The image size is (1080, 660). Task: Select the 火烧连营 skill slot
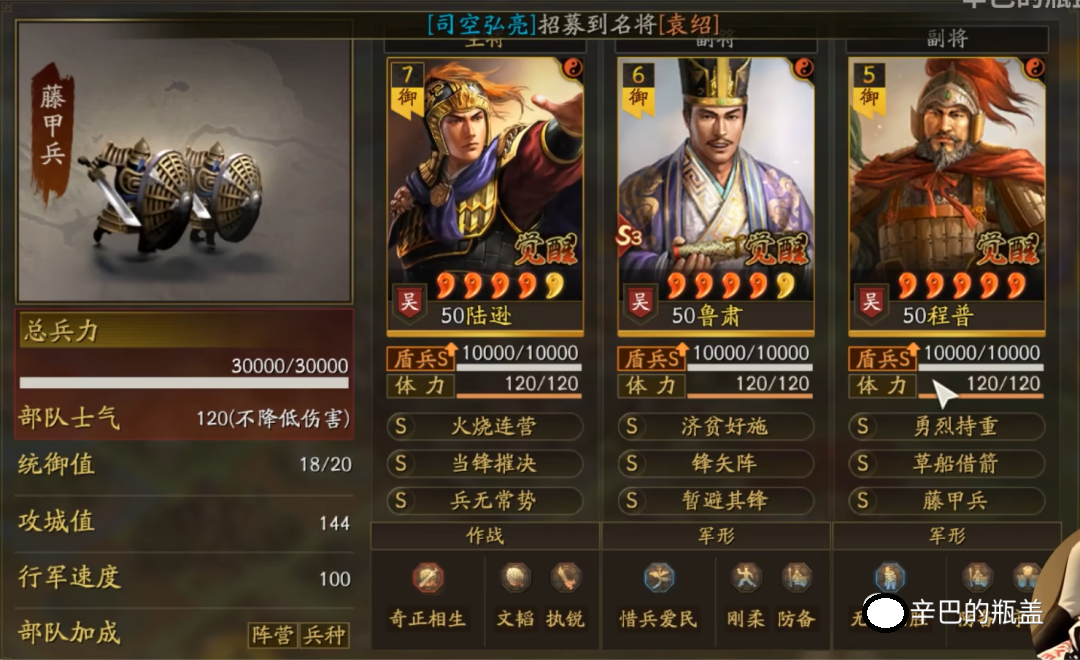coord(485,426)
